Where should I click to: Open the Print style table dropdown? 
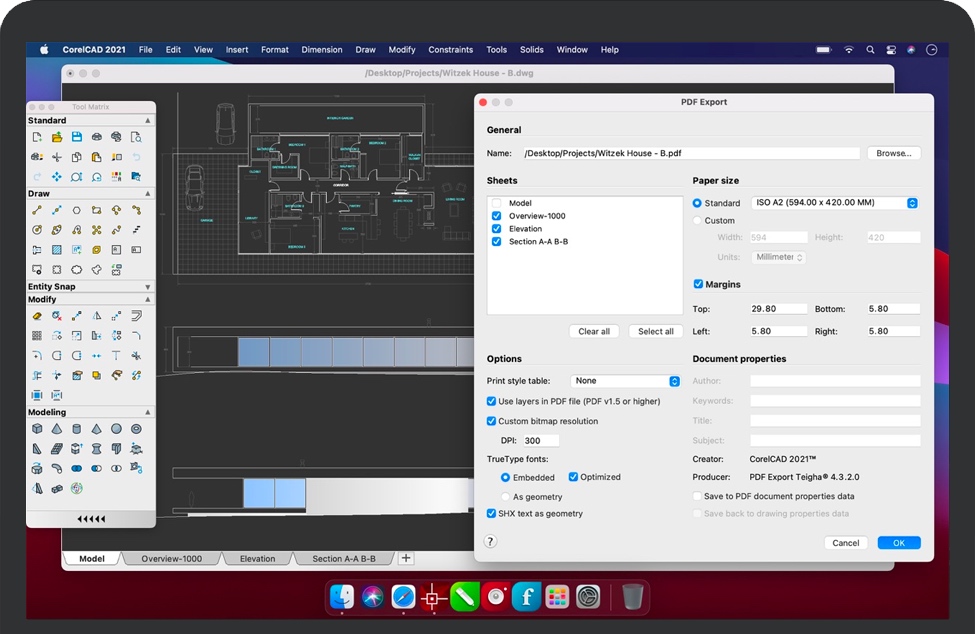pos(625,381)
